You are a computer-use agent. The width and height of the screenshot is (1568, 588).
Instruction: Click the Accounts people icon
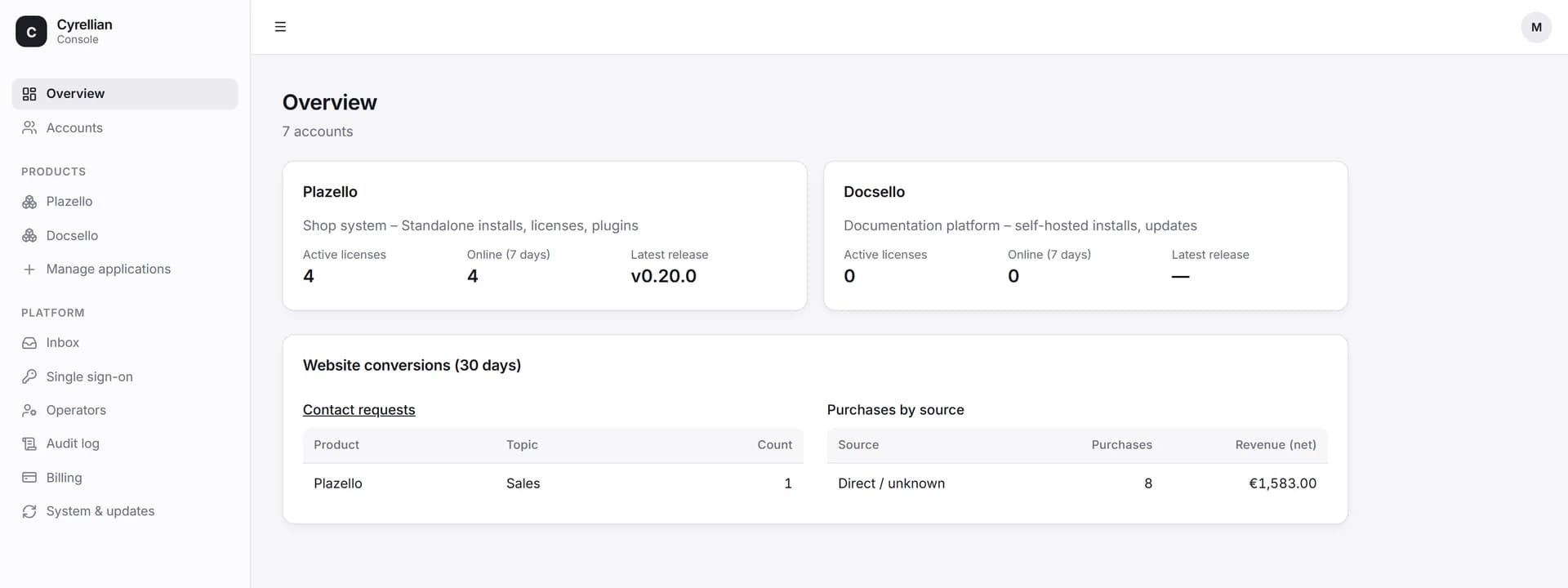pos(29,128)
